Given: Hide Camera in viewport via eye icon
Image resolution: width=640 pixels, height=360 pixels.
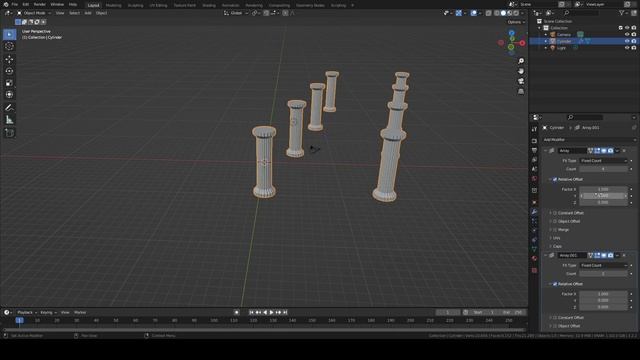Looking at the screenshot, I should 627,35.
